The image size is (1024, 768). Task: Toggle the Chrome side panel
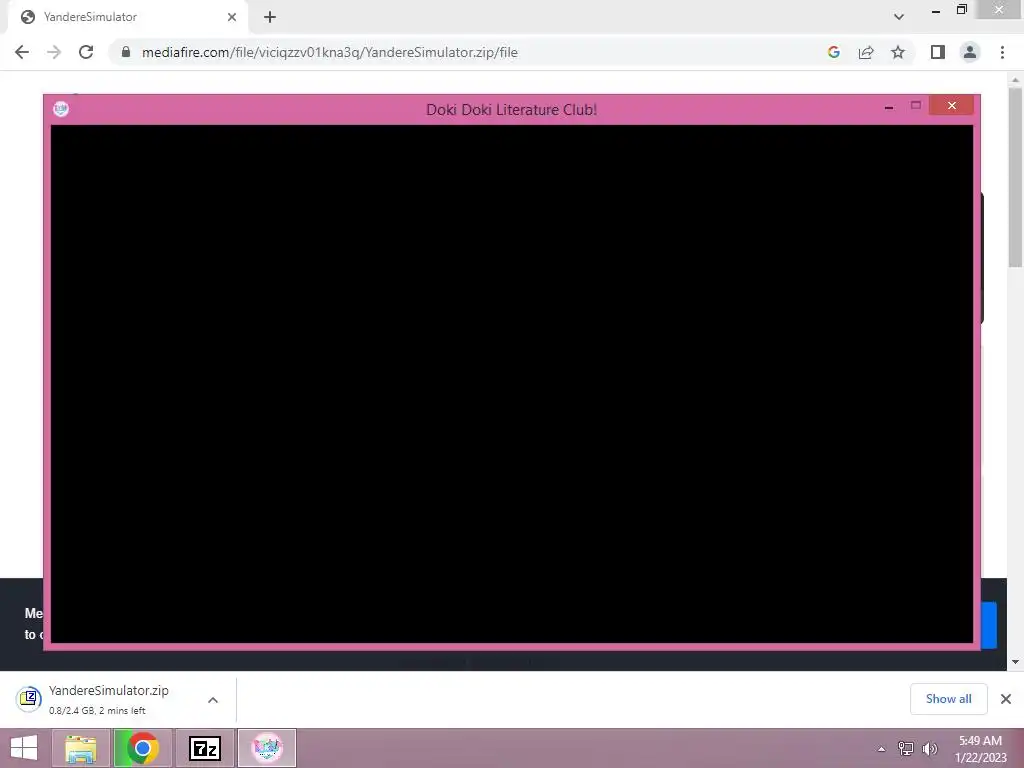[938, 52]
